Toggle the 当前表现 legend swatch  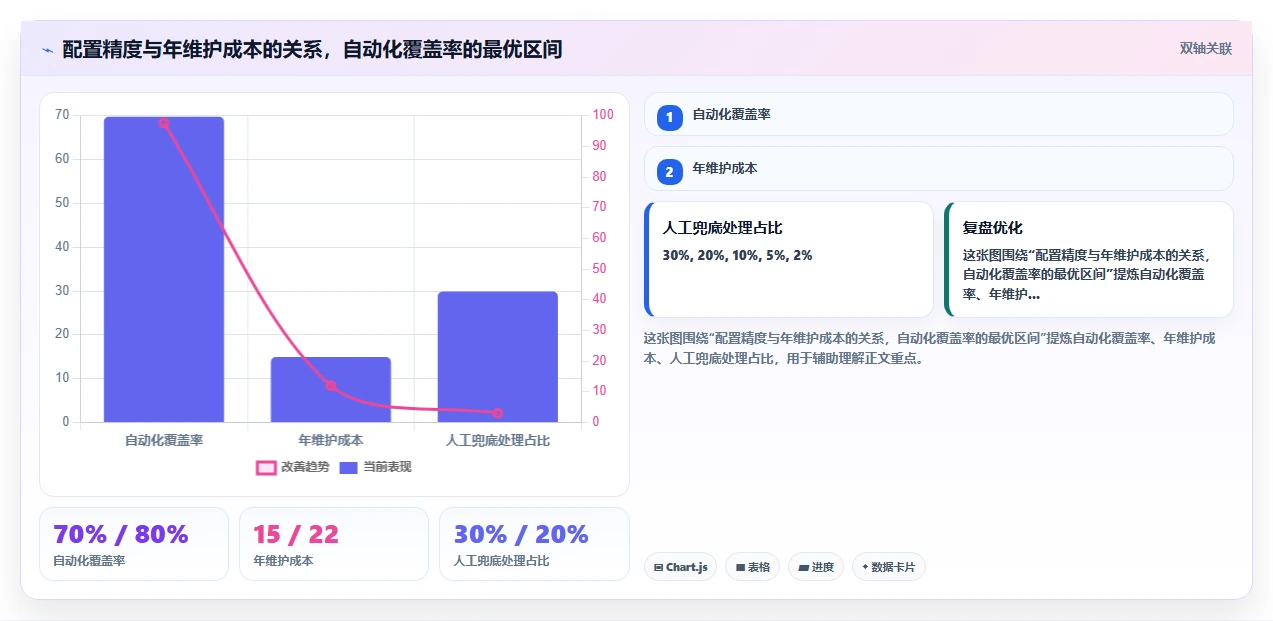click(348, 467)
